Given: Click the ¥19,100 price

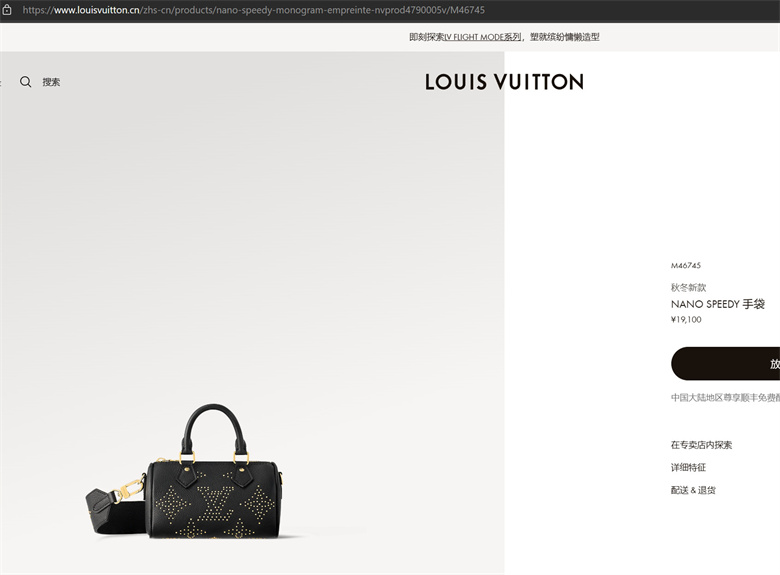Looking at the screenshot, I should click(686, 319).
